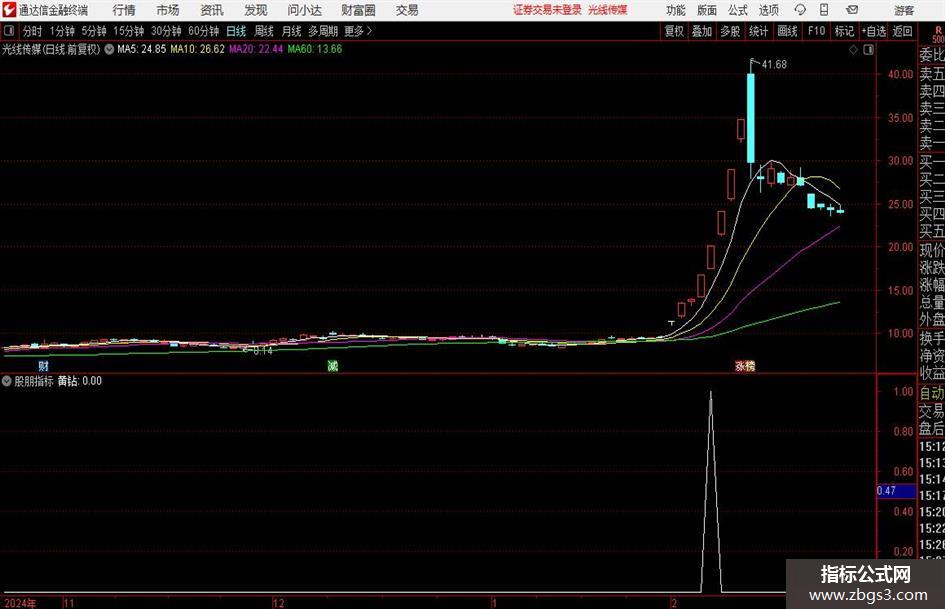The width and height of the screenshot is (945, 609).
Task: Open the 行情 menu
Action: point(124,10)
